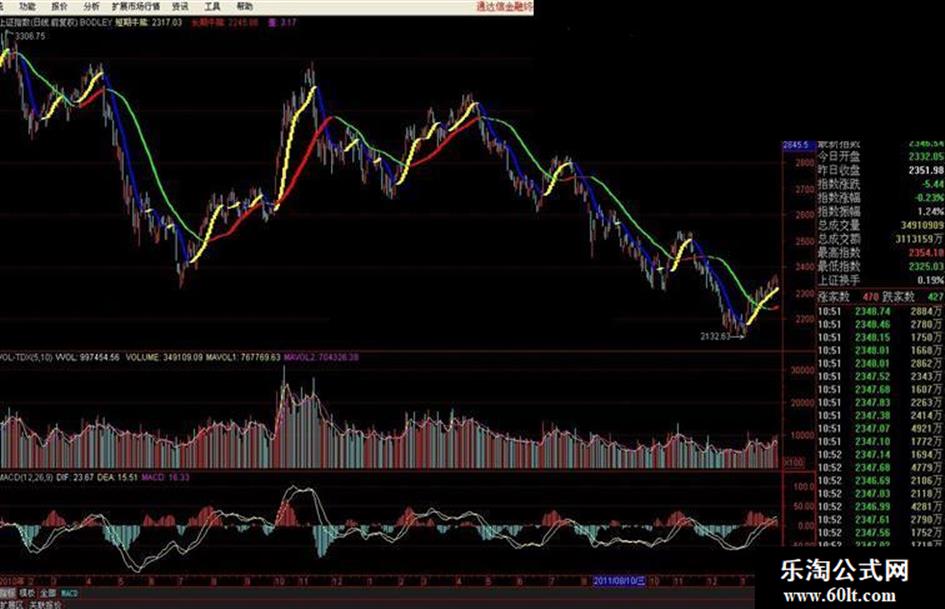The image size is (945, 609).
Task: Click the MAVOL2 value in the volume header
Action: coord(321,358)
